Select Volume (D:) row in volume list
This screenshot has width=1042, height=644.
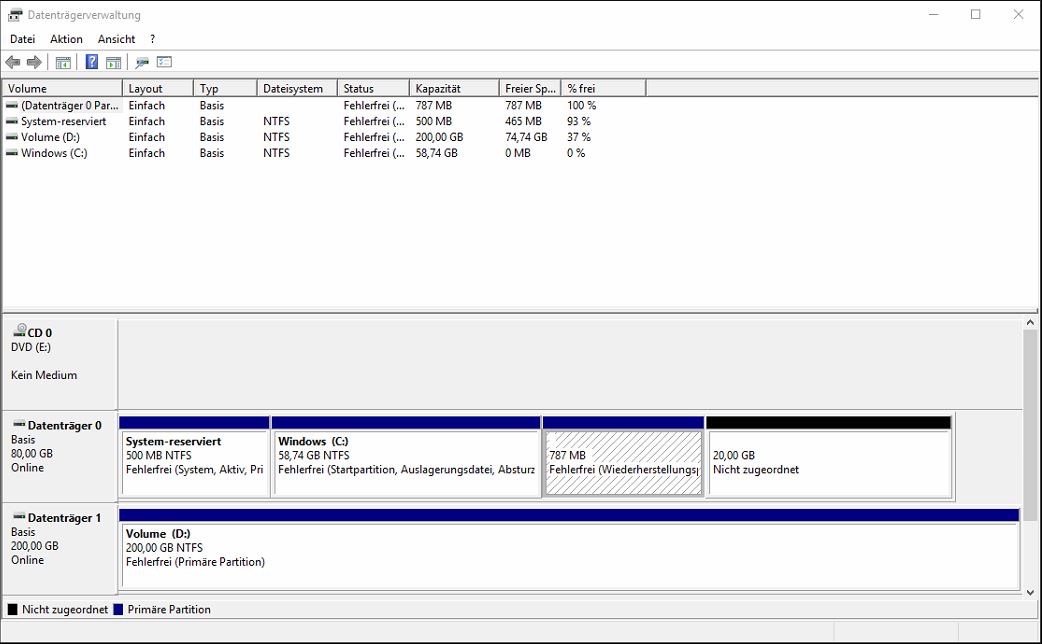[50, 137]
